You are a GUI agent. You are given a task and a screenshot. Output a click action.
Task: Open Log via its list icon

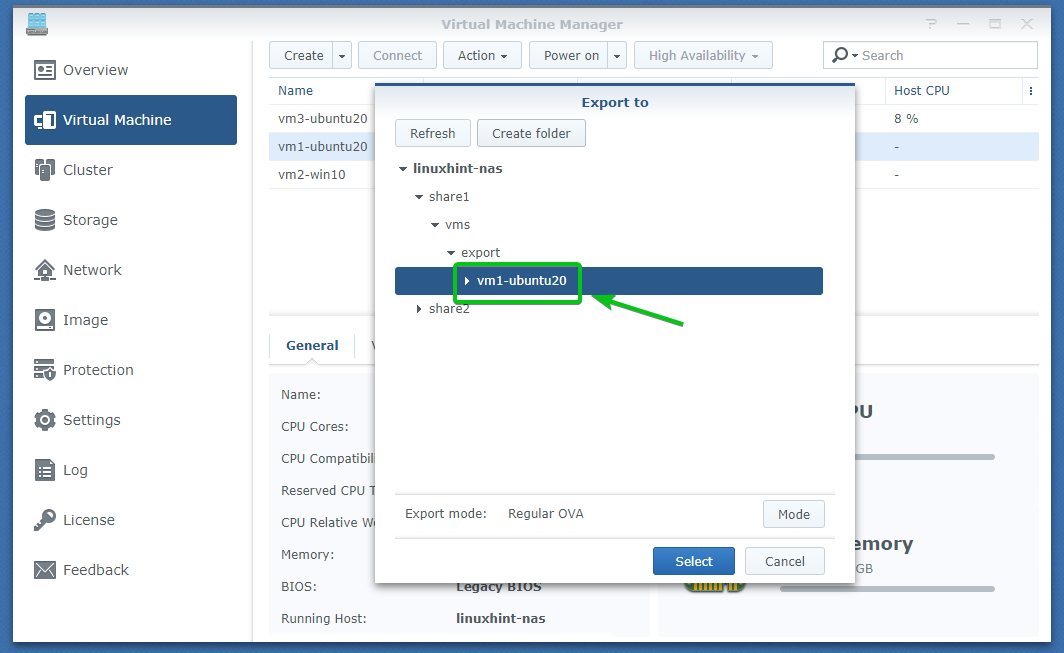coord(45,470)
